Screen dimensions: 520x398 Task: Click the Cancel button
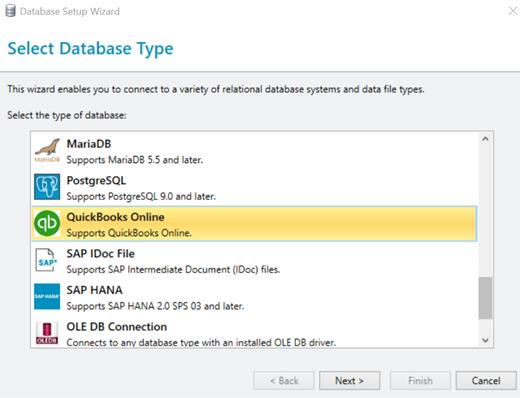coord(486,380)
